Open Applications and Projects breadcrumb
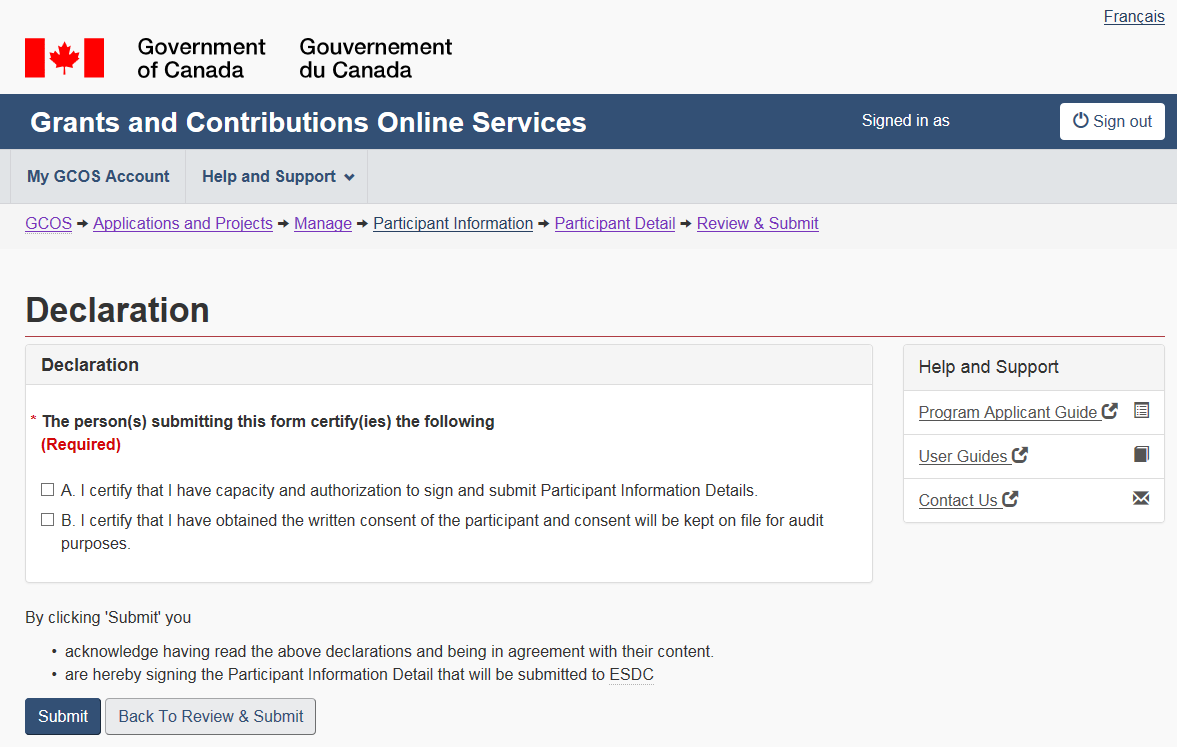This screenshot has width=1177, height=747. [x=182, y=224]
